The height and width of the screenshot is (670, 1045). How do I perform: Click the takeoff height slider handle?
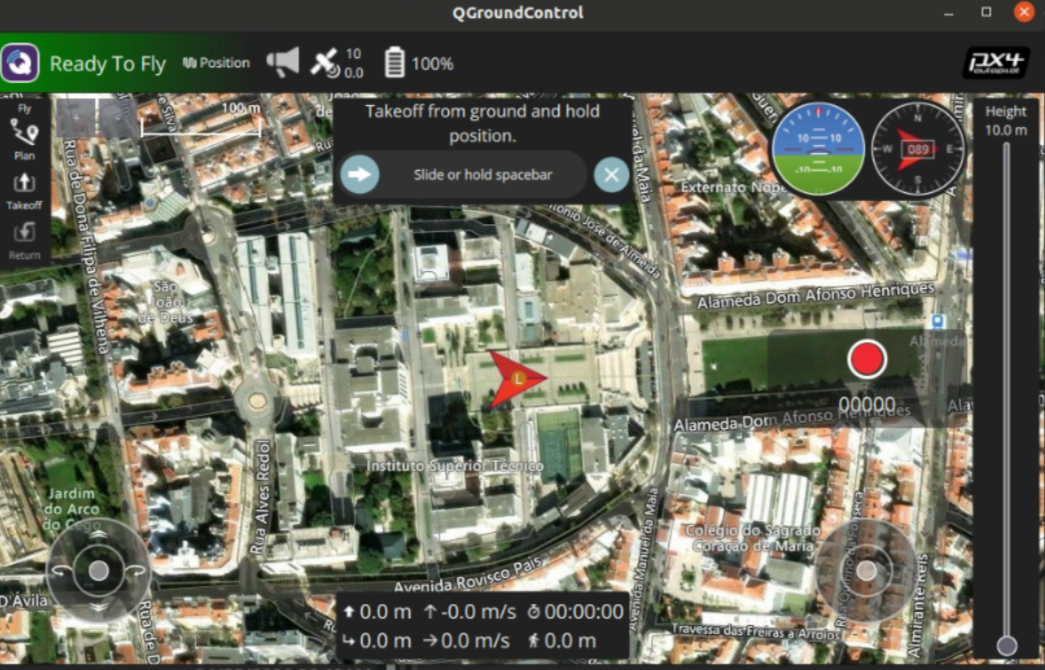click(x=1007, y=645)
